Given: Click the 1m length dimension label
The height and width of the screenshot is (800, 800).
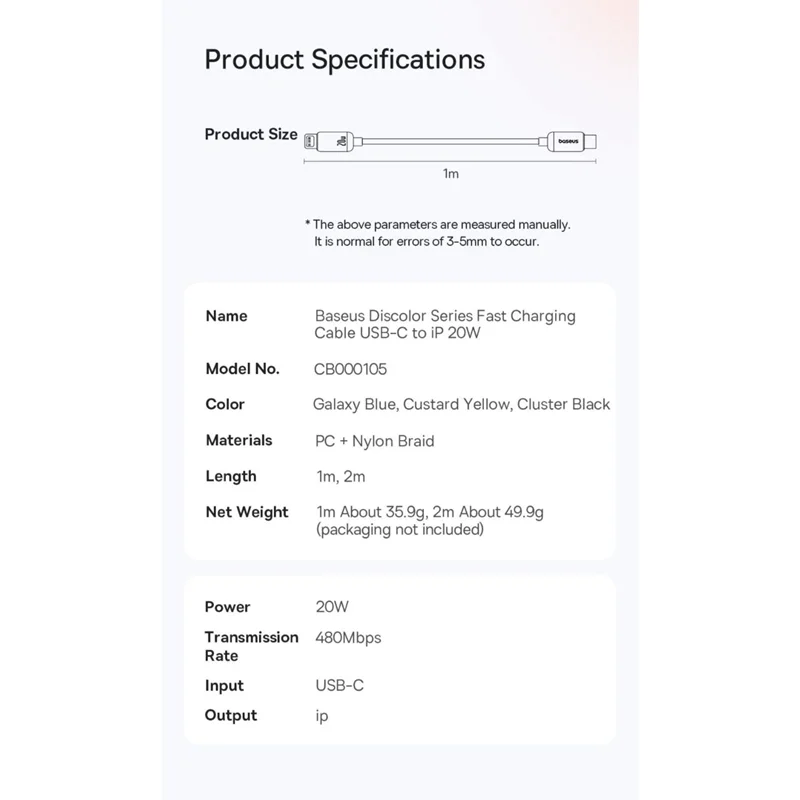Looking at the screenshot, I should 450,174.
